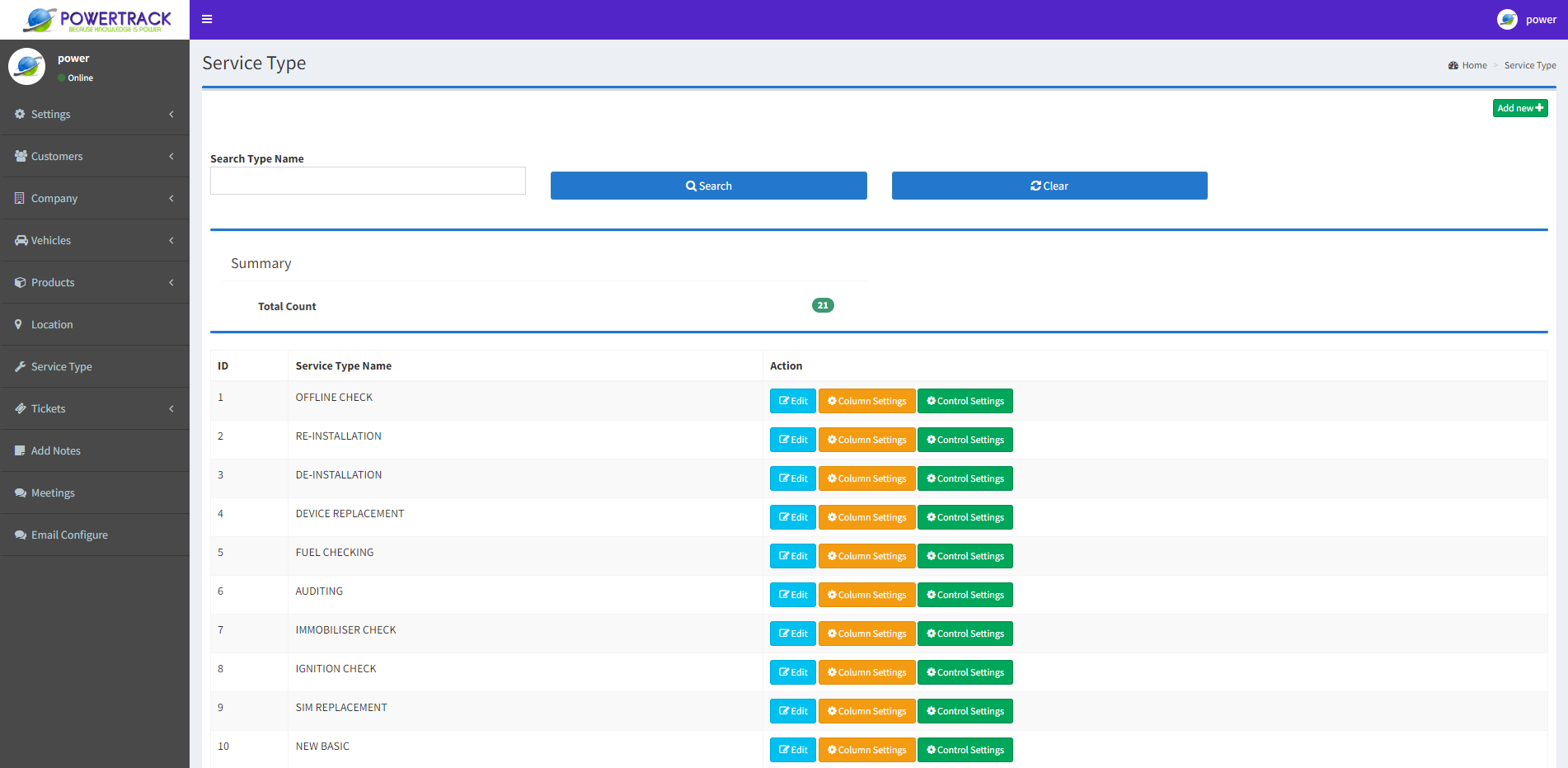1568x768 pixels.
Task: Click the Email Configure icon in sidebar
Action: [x=20, y=535]
